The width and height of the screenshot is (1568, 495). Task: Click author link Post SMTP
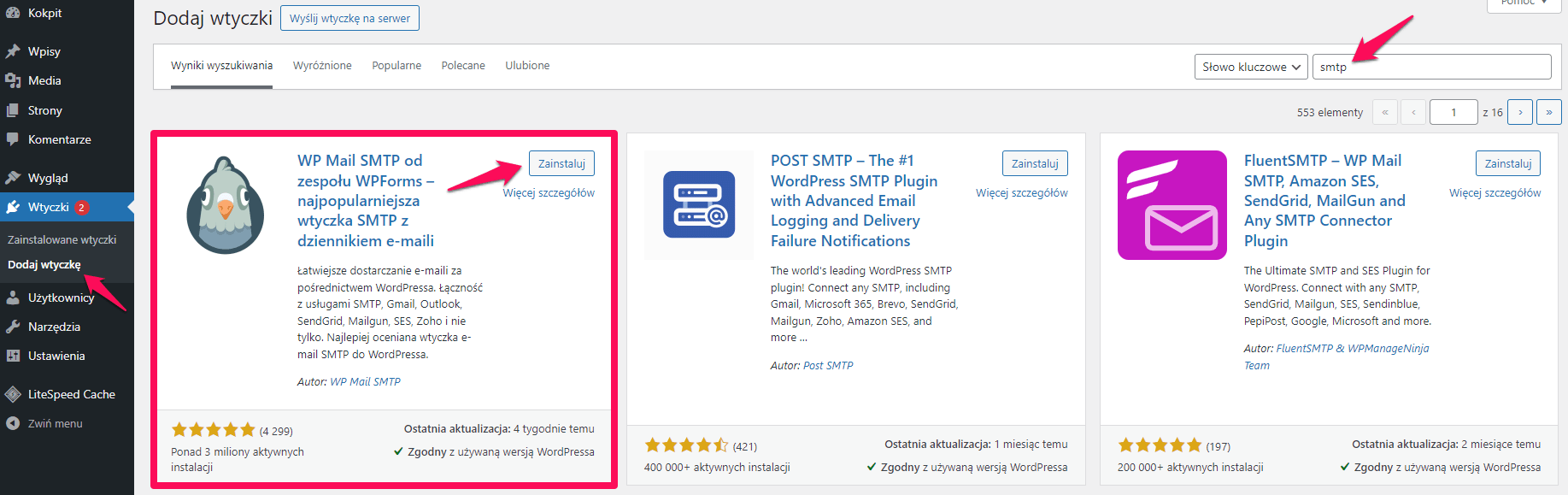[828, 366]
